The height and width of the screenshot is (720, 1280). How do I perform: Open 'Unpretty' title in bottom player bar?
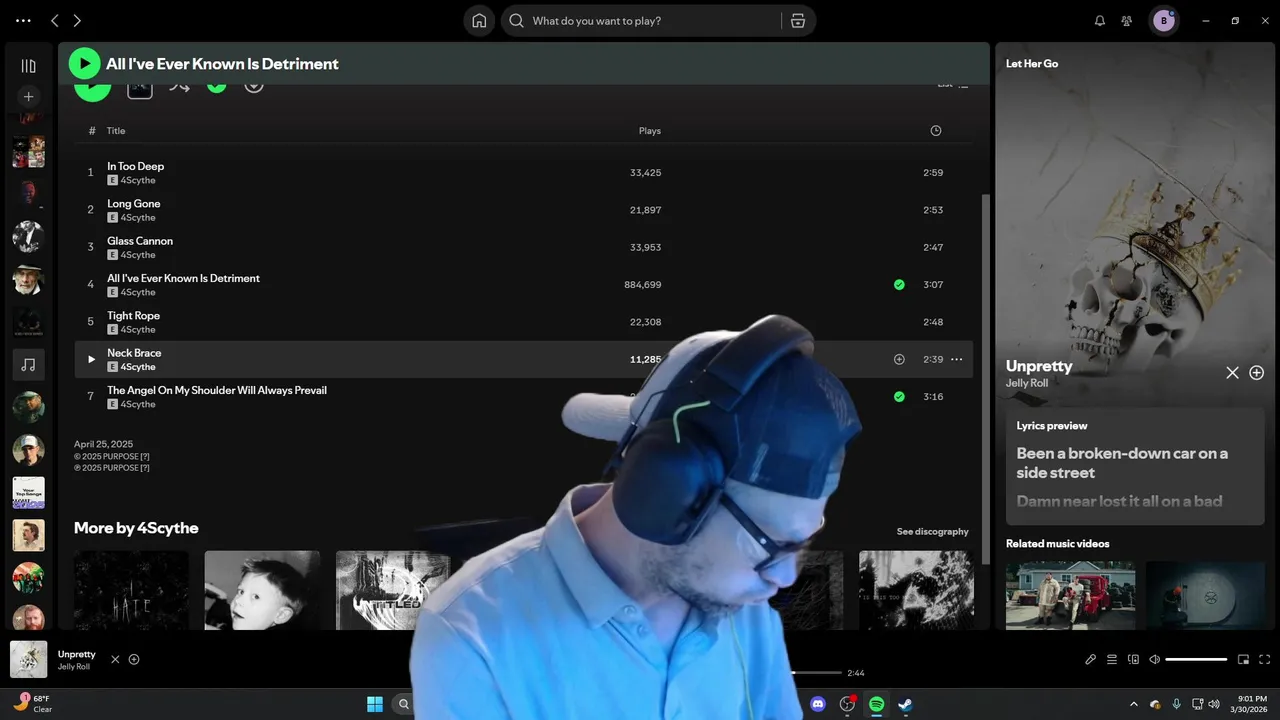(77, 654)
